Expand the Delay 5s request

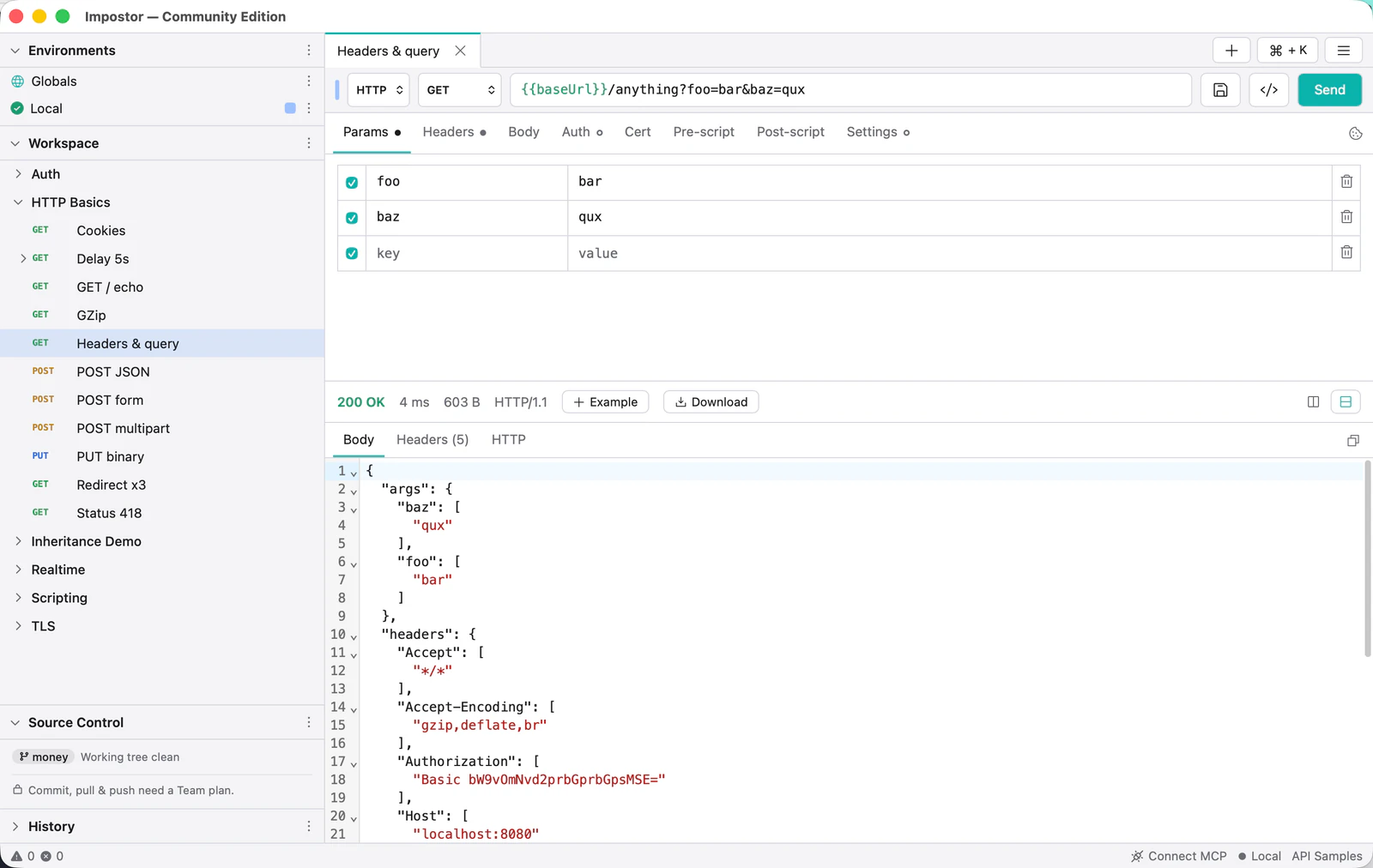pos(23,259)
